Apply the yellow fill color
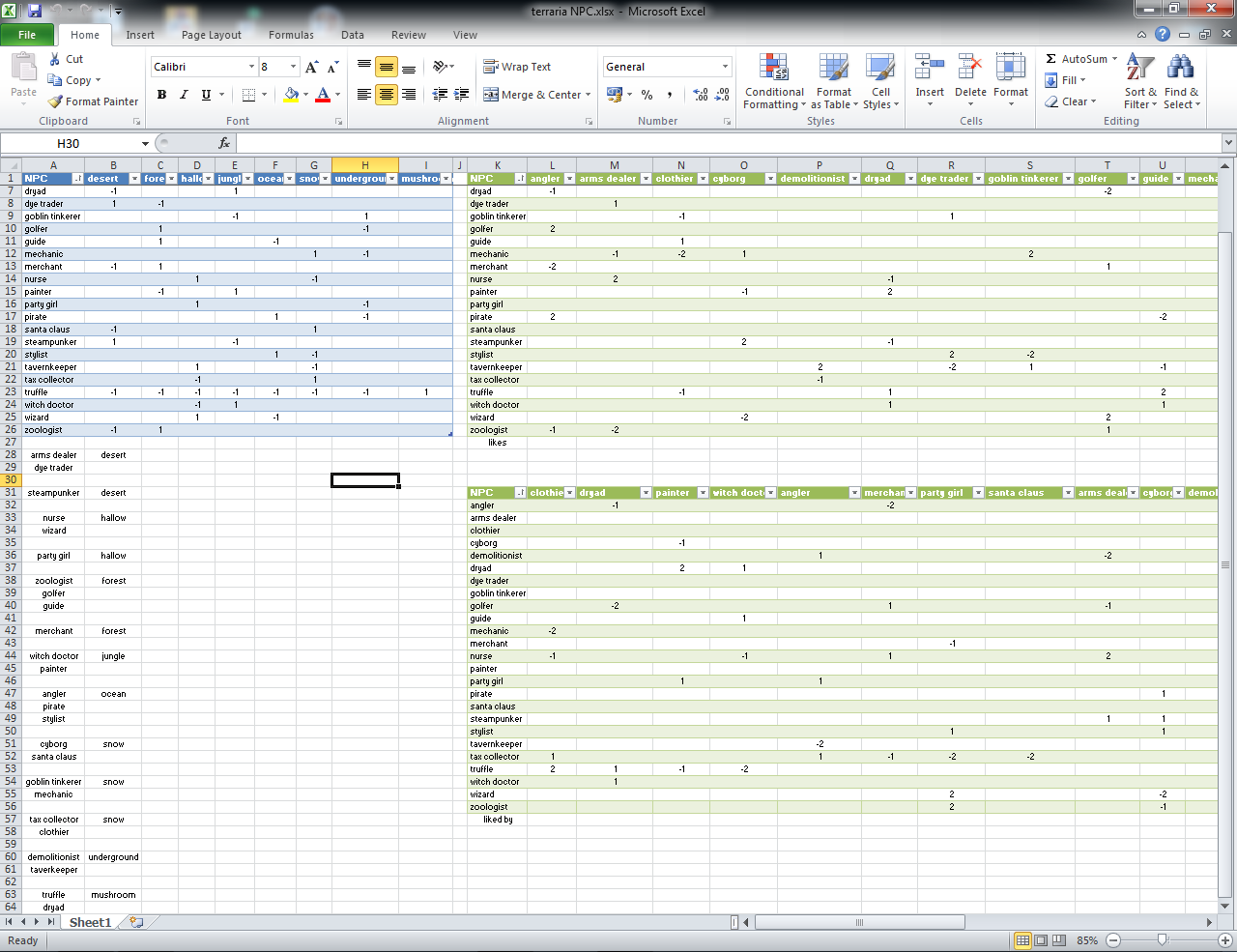 coord(291,95)
